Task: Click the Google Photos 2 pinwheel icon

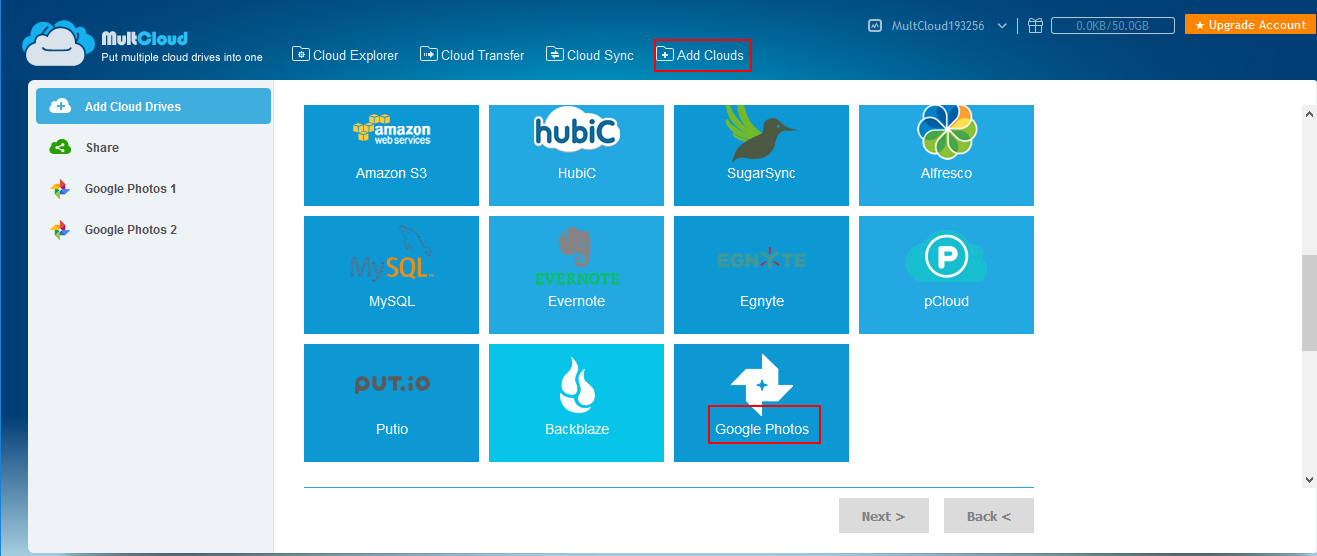Action: (60, 229)
